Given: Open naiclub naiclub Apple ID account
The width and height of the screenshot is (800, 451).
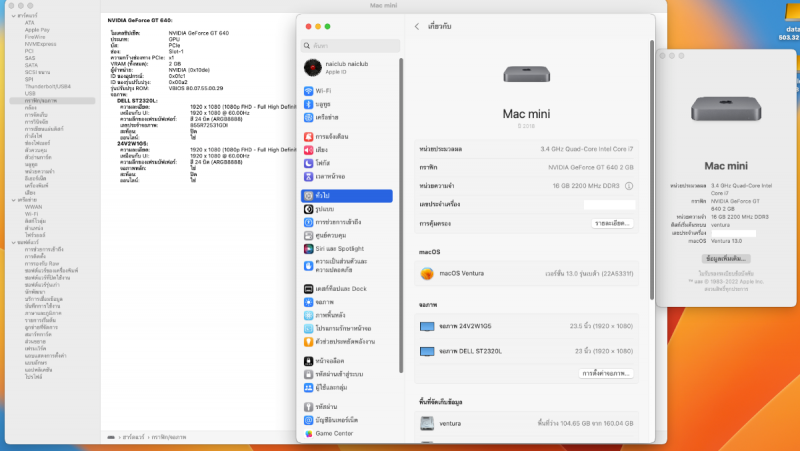Looking at the screenshot, I should tap(348, 67).
